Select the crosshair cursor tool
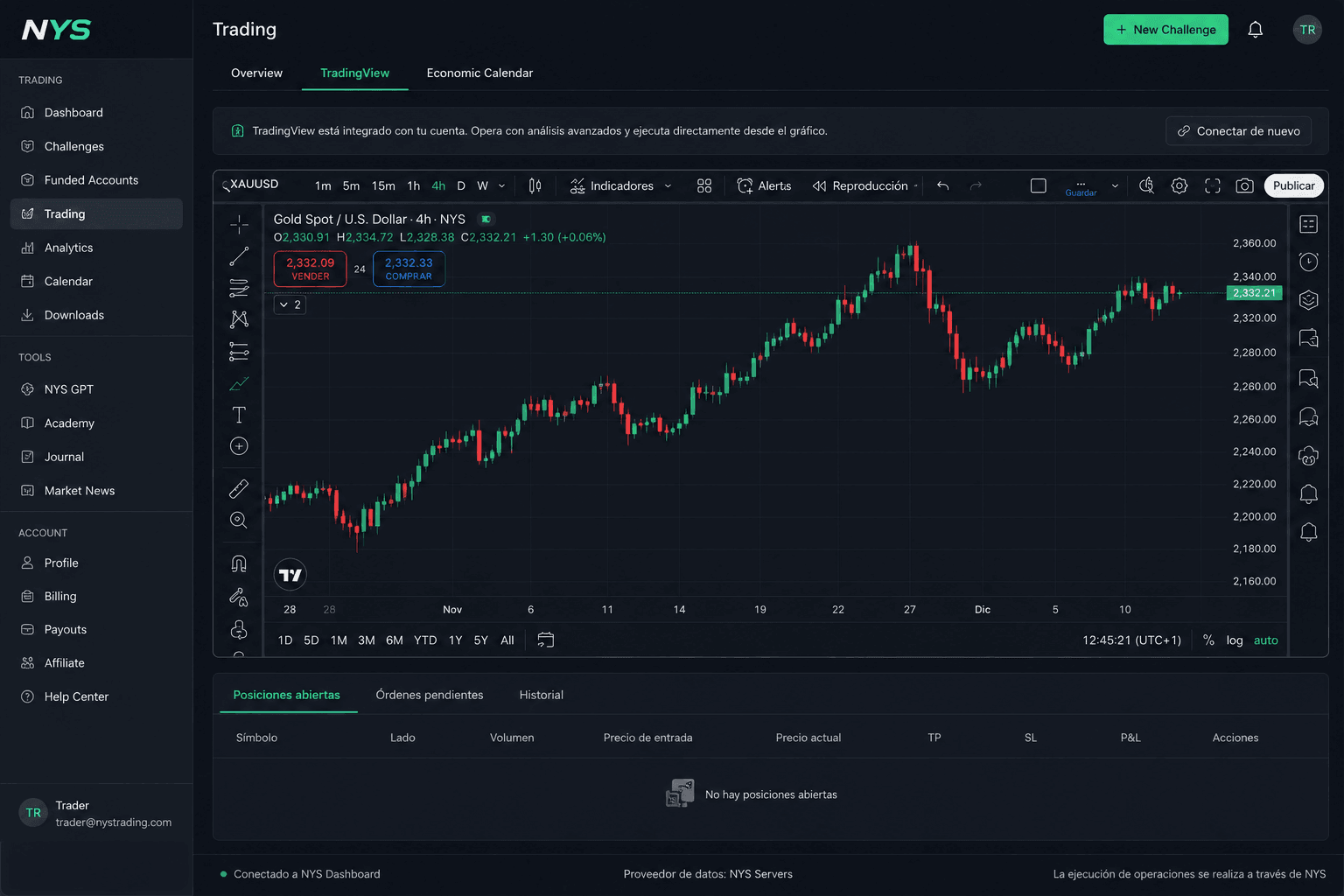1344x896 pixels. click(x=239, y=224)
